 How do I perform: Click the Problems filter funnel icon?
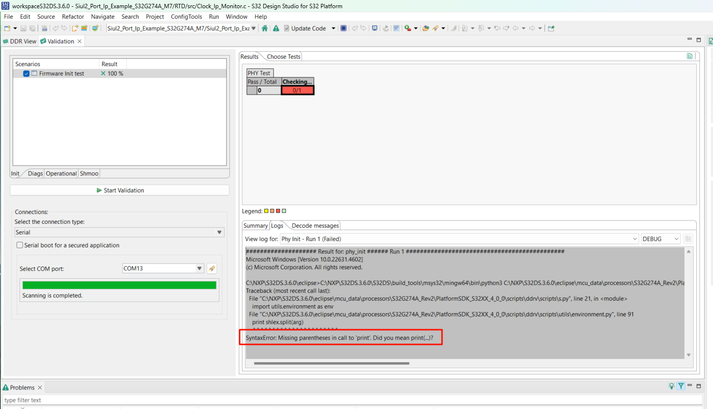[x=681, y=386]
